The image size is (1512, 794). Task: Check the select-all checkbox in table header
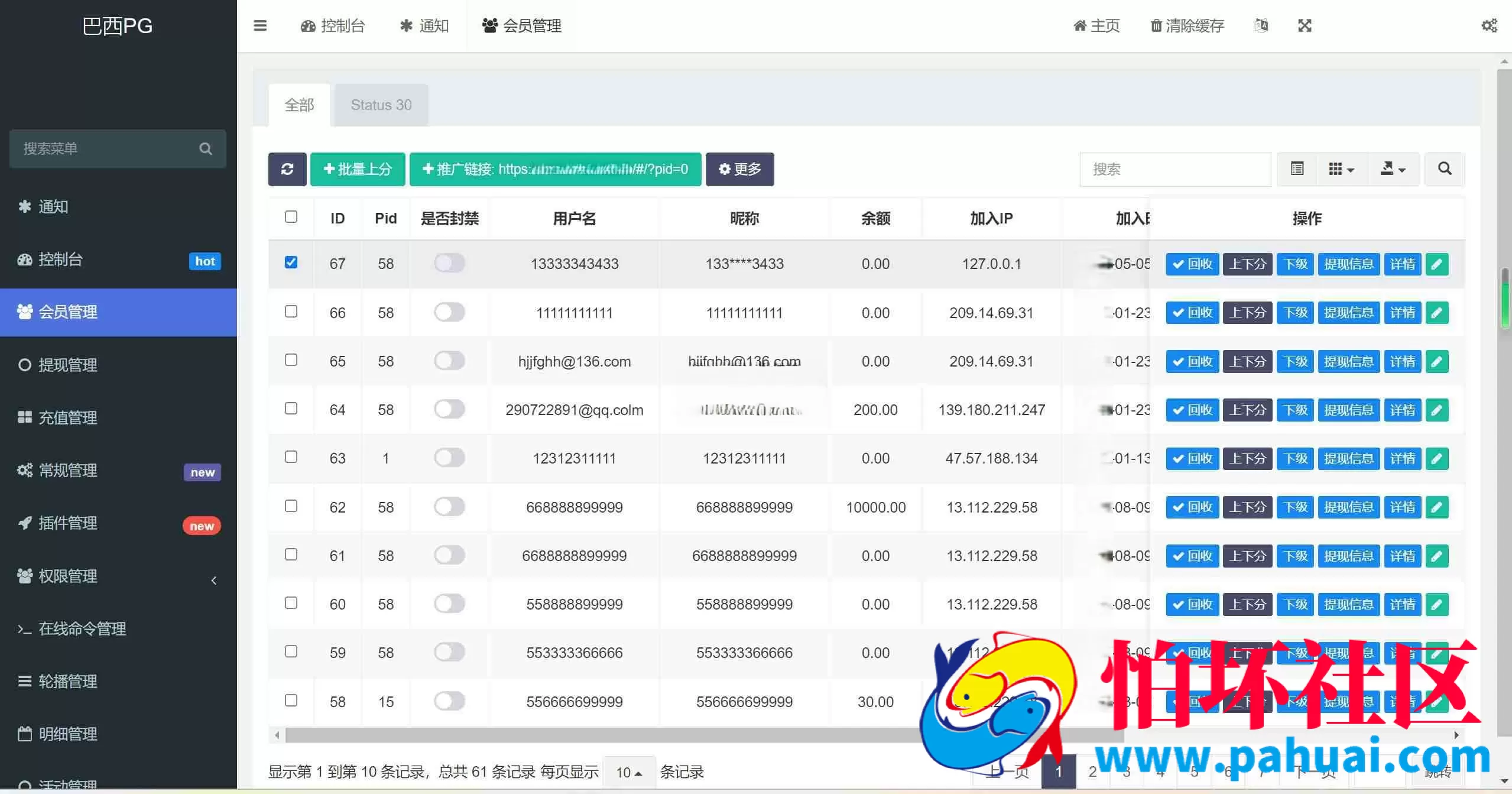click(291, 217)
